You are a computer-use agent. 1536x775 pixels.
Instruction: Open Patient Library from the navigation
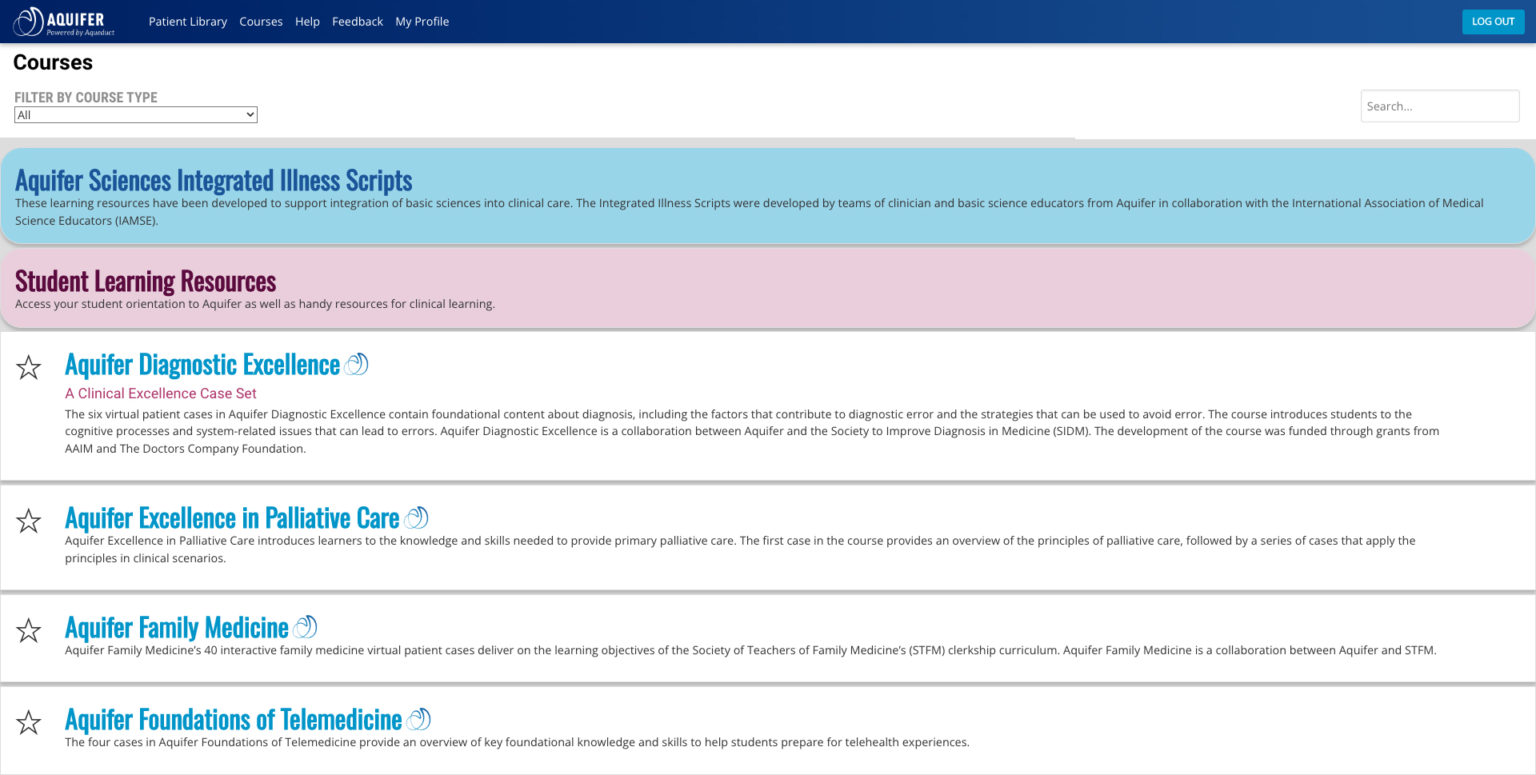click(187, 21)
